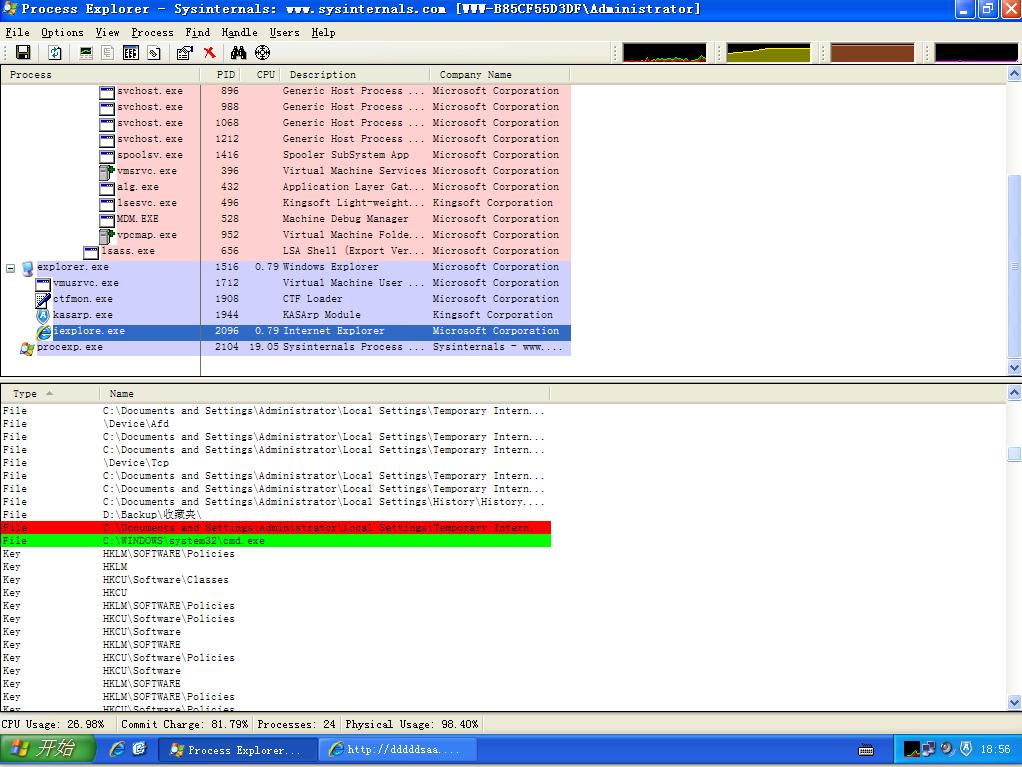Select the \Device\Afd handle row
This screenshot has height=767, width=1022.
click(x=276, y=424)
